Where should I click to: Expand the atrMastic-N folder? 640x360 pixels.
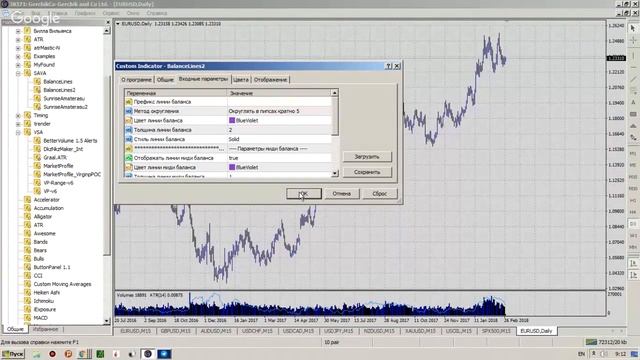(18, 48)
